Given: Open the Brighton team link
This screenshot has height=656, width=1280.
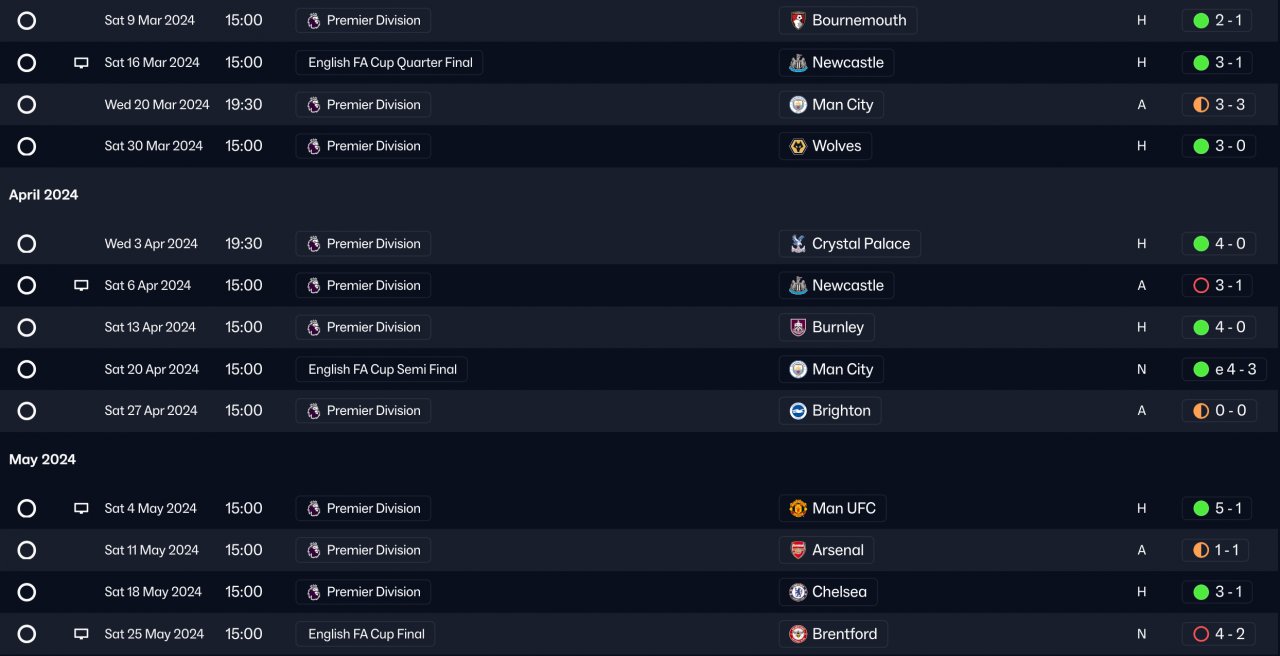Looking at the screenshot, I should coord(841,411).
